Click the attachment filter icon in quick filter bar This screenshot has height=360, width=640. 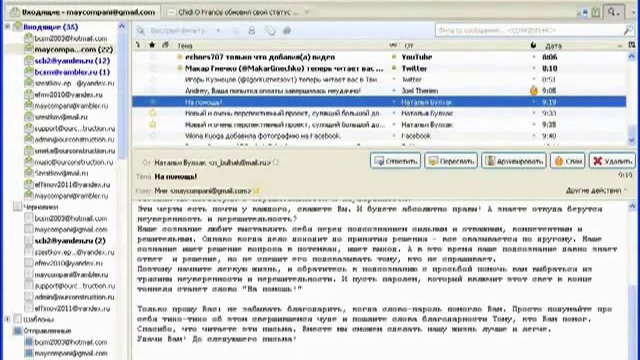click(x=287, y=31)
